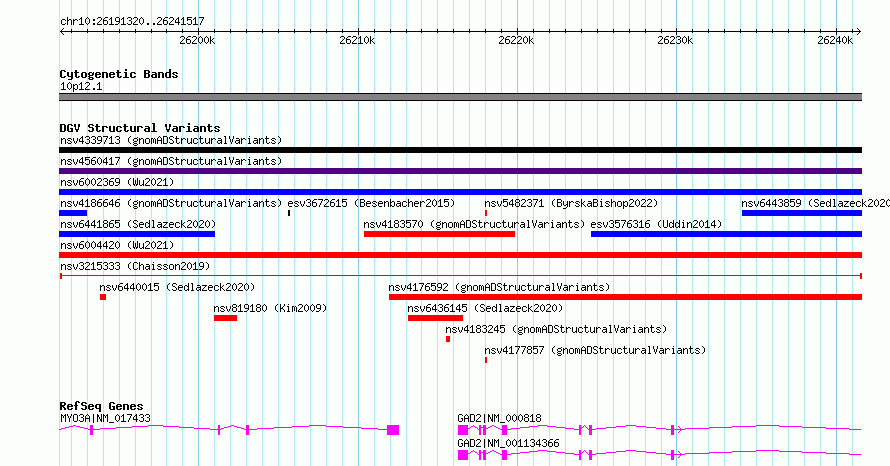Click the nsv4339713 black variant bar
The image size is (890, 466).
460,150
